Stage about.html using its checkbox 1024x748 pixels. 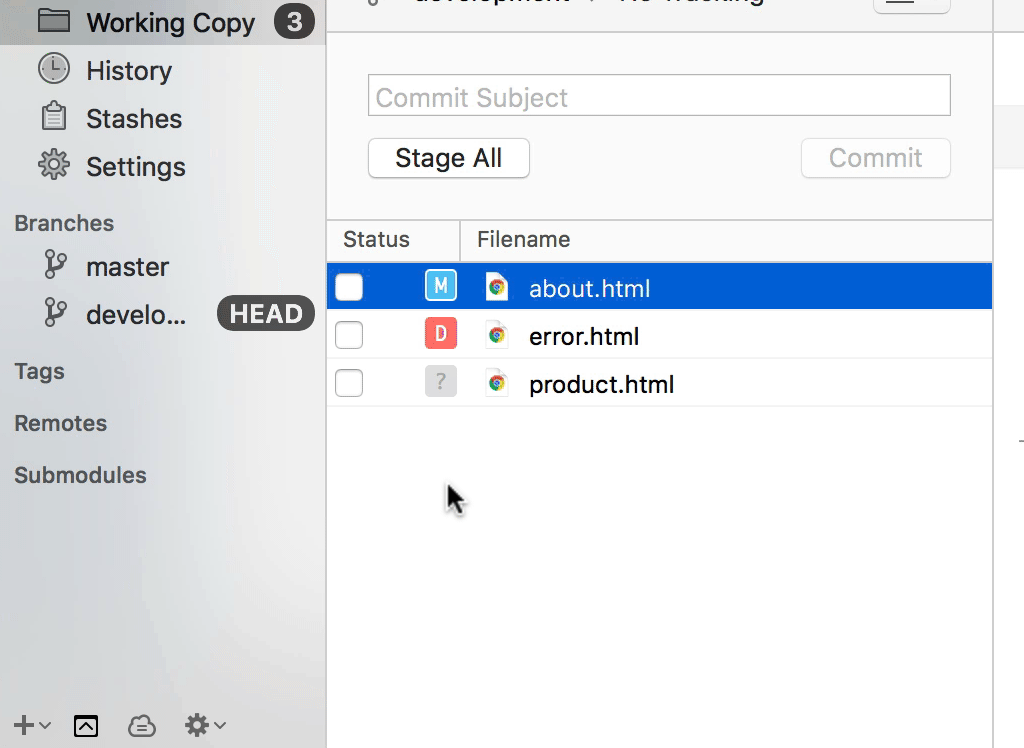pyautogui.click(x=349, y=288)
